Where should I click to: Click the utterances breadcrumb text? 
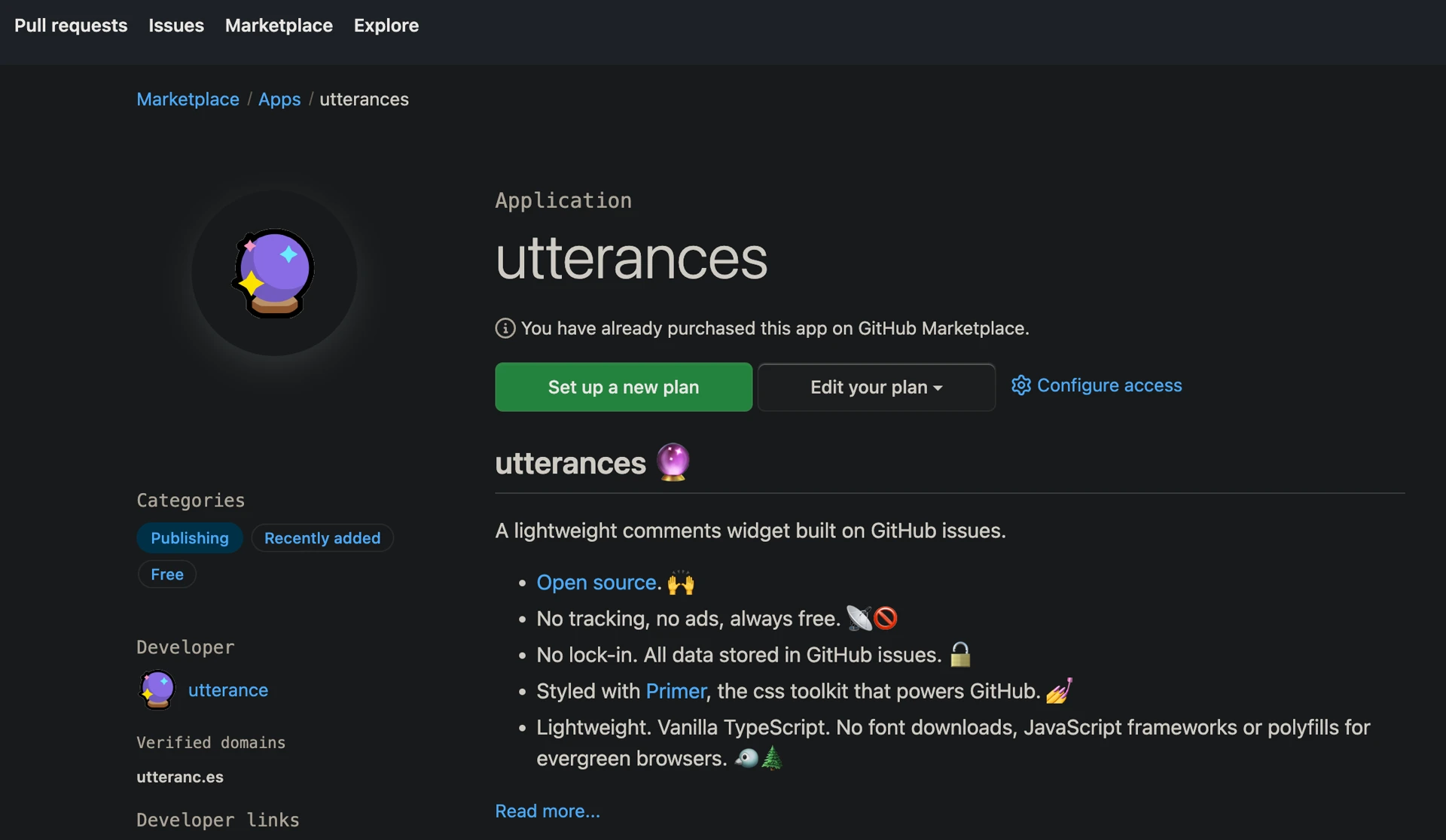pos(365,99)
